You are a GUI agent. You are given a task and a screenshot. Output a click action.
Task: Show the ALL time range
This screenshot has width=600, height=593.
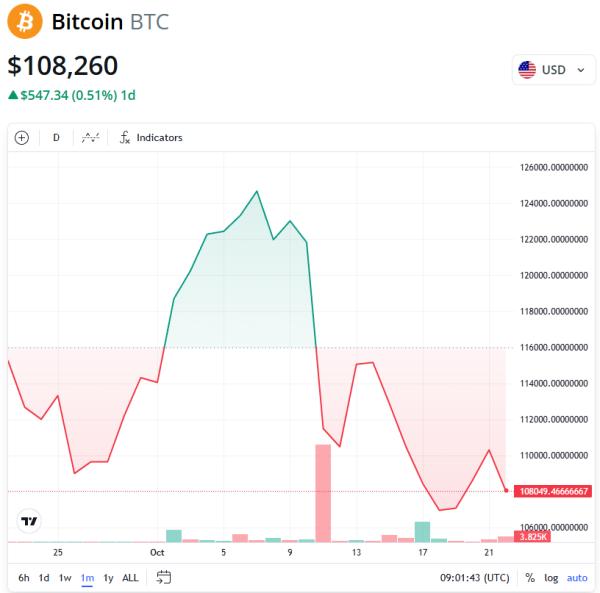(130, 578)
